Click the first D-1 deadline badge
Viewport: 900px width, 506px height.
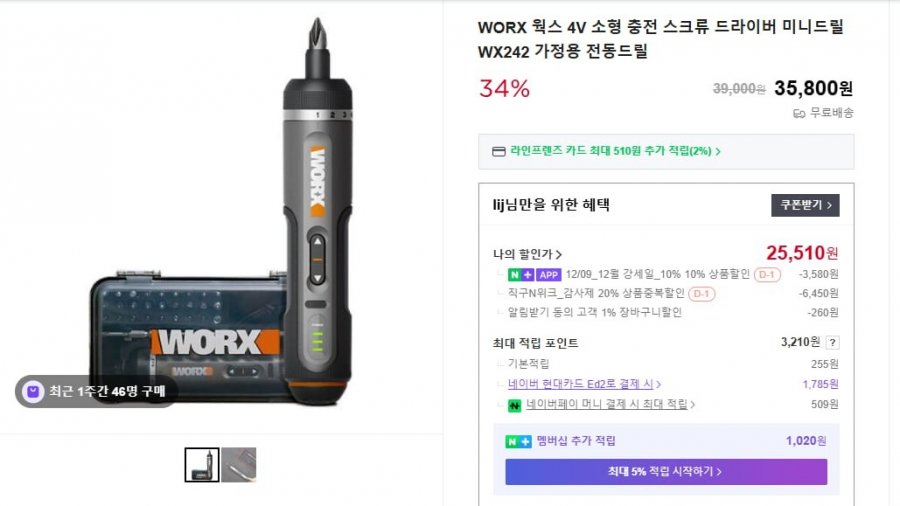(x=767, y=274)
